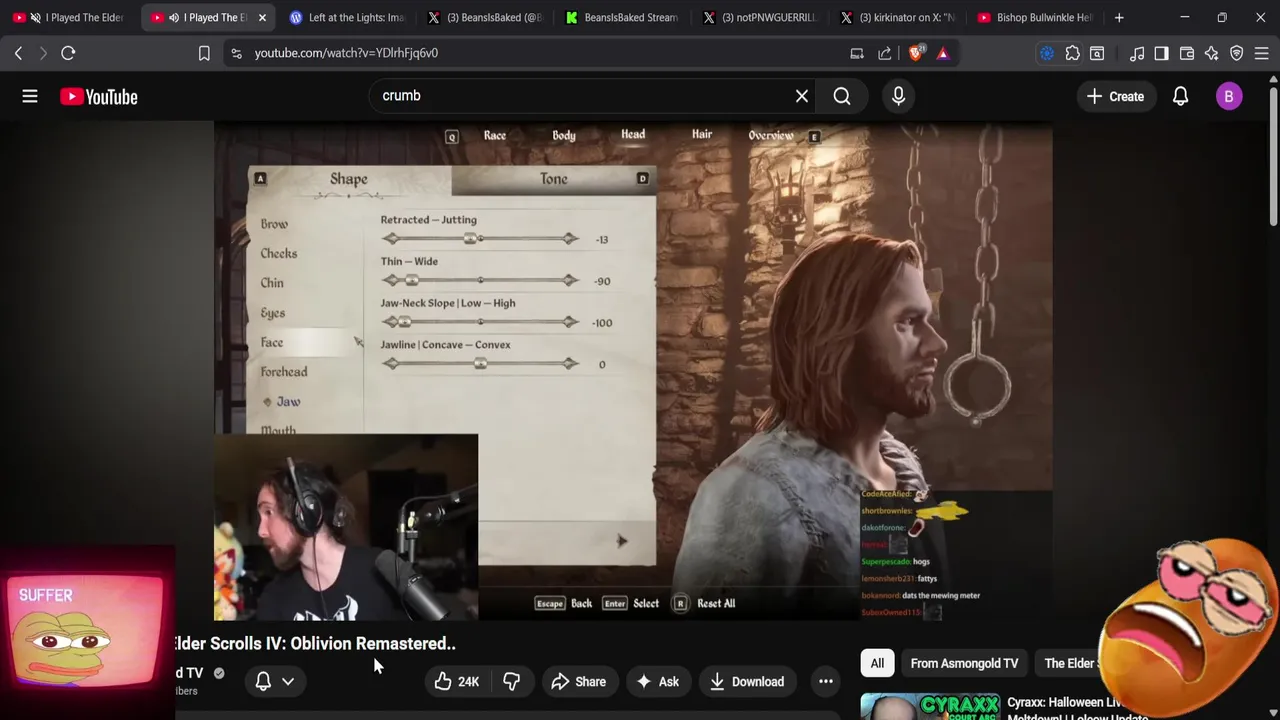Viewport: 1280px width, 720px height.
Task: Open the Cyraxx Halloween video thumbnail
Action: pyautogui.click(x=930, y=706)
